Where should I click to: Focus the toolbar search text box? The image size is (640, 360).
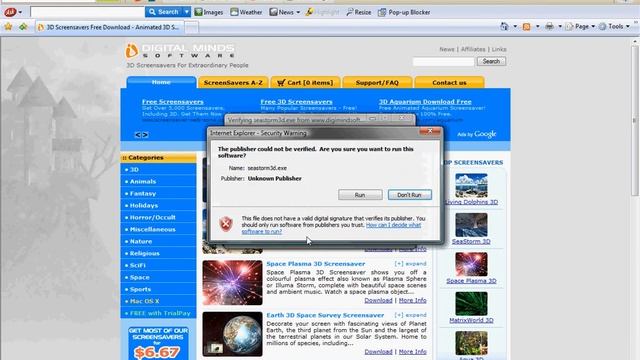87,12
